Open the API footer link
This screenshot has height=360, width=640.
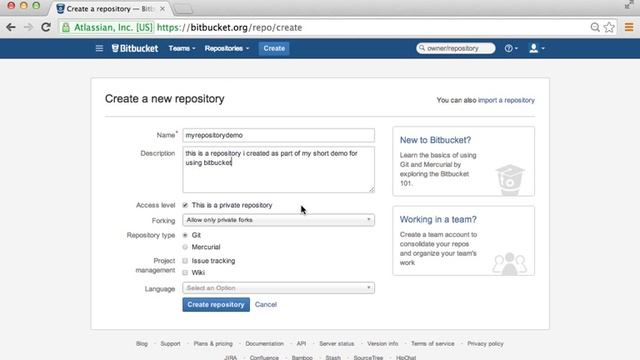301,344
